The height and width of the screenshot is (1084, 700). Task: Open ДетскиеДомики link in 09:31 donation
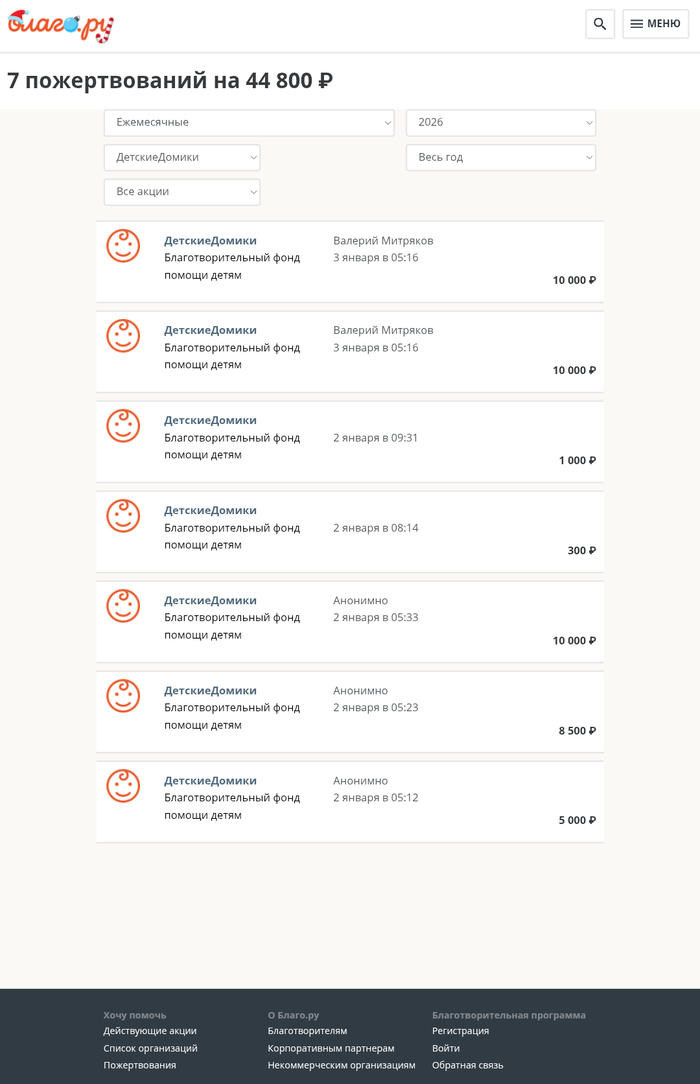pos(210,420)
